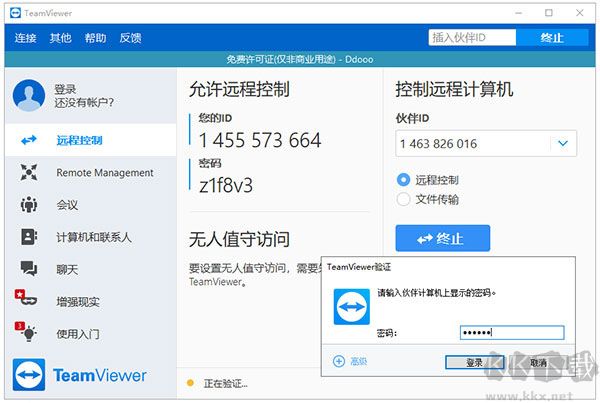Click the orange status indicator dot
The image size is (600, 403).
point(190,383)
